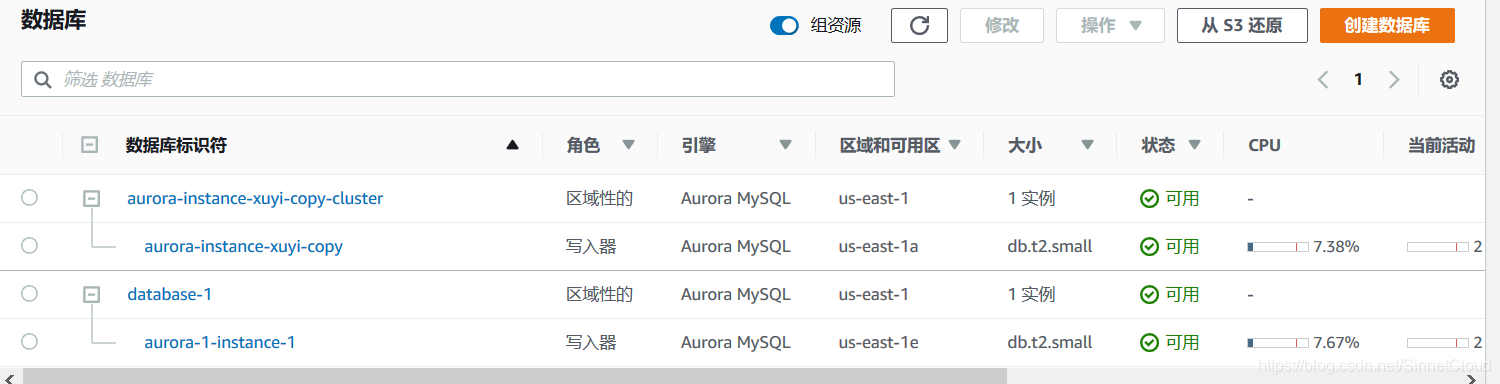Click Aurora MySQL engine cell for aurora-1-instance-1
Image resolution: width=1500 pixels, height=384 pixels.
point(736,342)
